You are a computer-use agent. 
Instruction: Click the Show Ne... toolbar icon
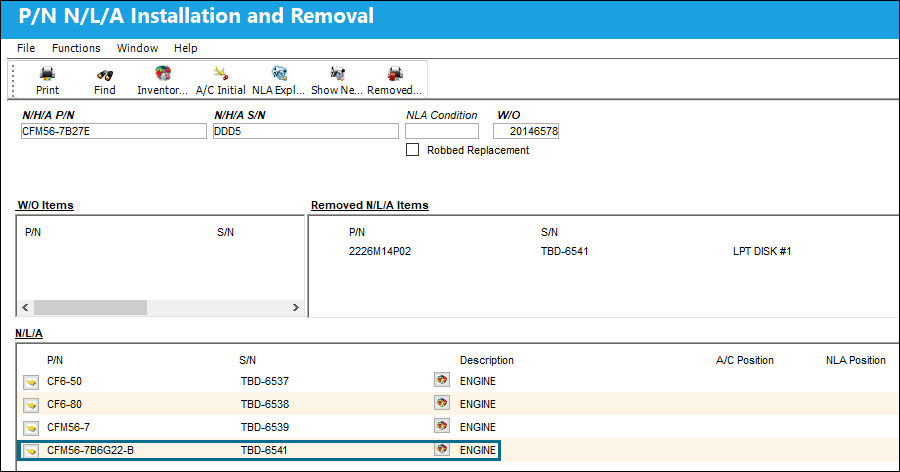pos(337,73)
